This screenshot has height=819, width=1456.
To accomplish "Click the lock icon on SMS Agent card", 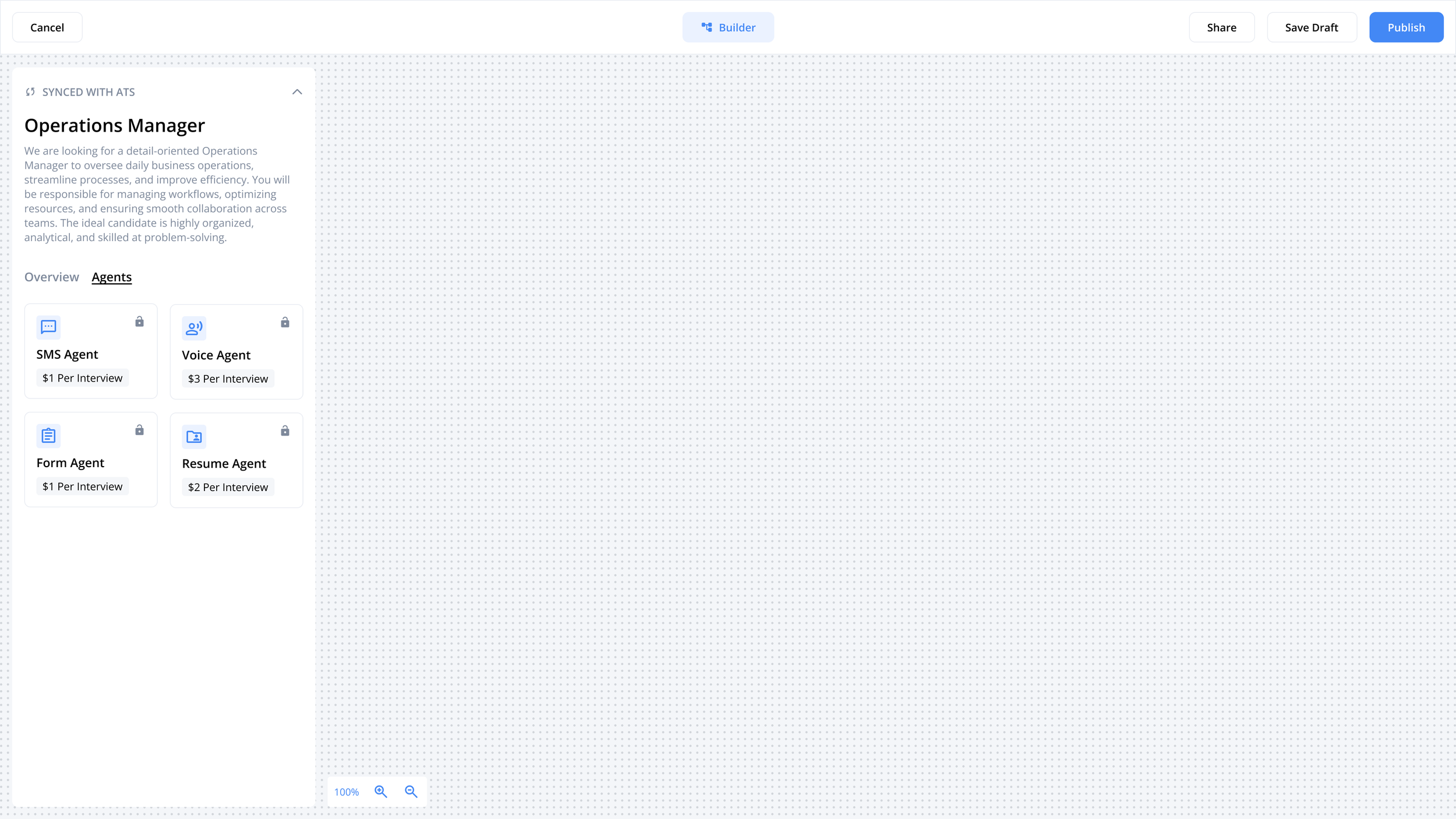I will pos(139,322).
